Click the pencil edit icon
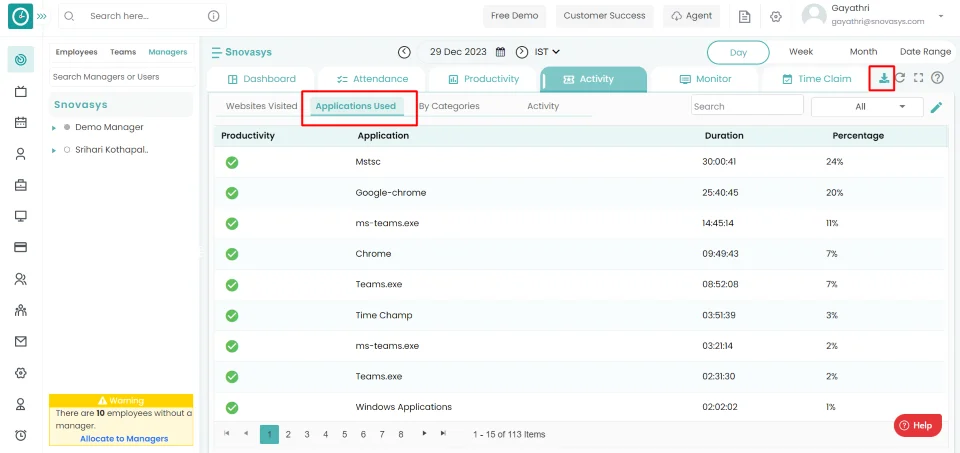Viewport: 960px width, 453px height. [x=936, y=108]
